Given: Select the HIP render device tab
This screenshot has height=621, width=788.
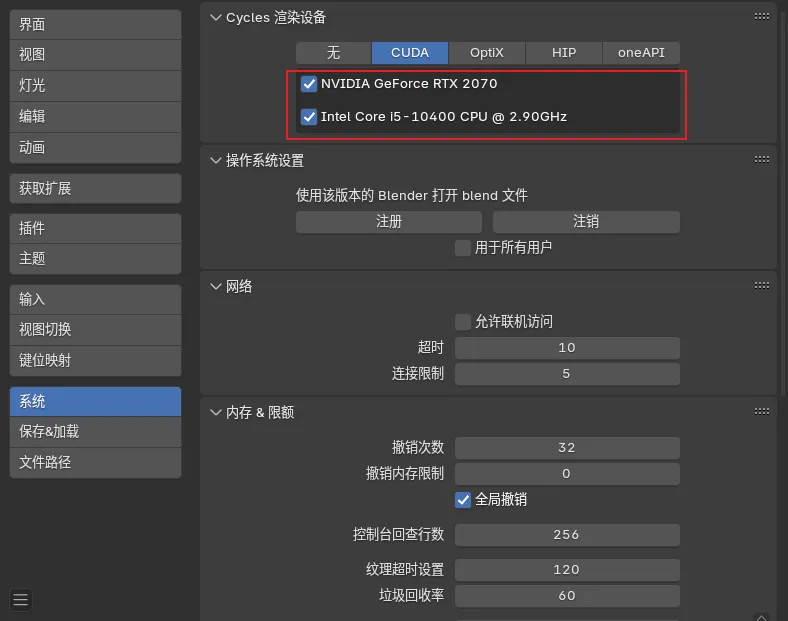Looking at the screenshot, I should click(564, 53).
